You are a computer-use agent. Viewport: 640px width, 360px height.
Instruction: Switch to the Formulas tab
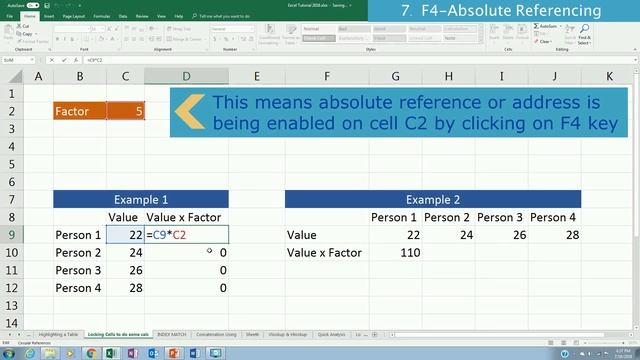(x=102, y=16)
